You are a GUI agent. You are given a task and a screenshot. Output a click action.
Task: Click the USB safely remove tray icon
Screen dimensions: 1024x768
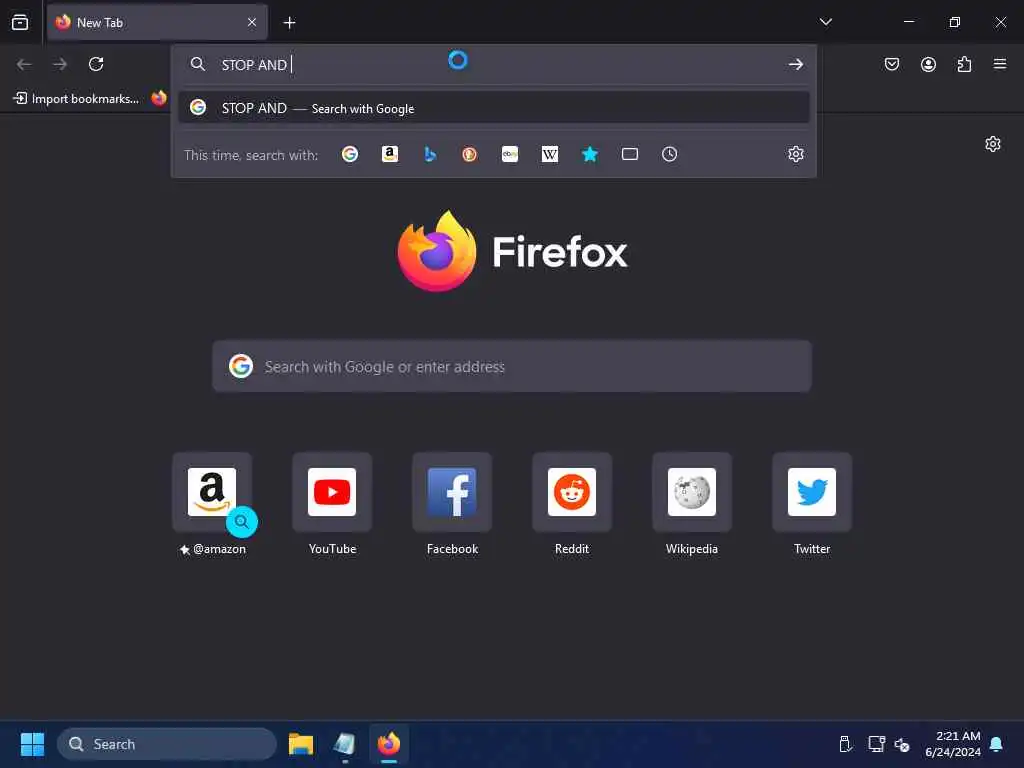pos(844,744)
